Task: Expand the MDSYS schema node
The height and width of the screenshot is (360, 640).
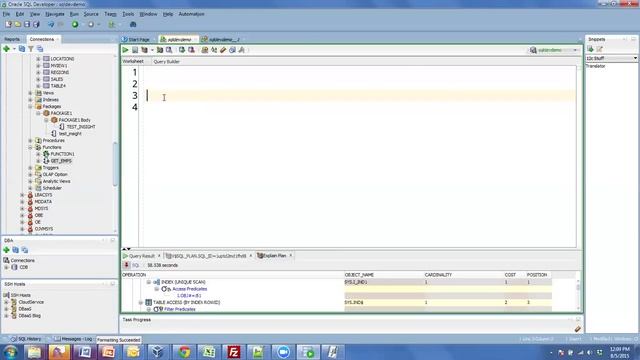Action: pos(22,209)
